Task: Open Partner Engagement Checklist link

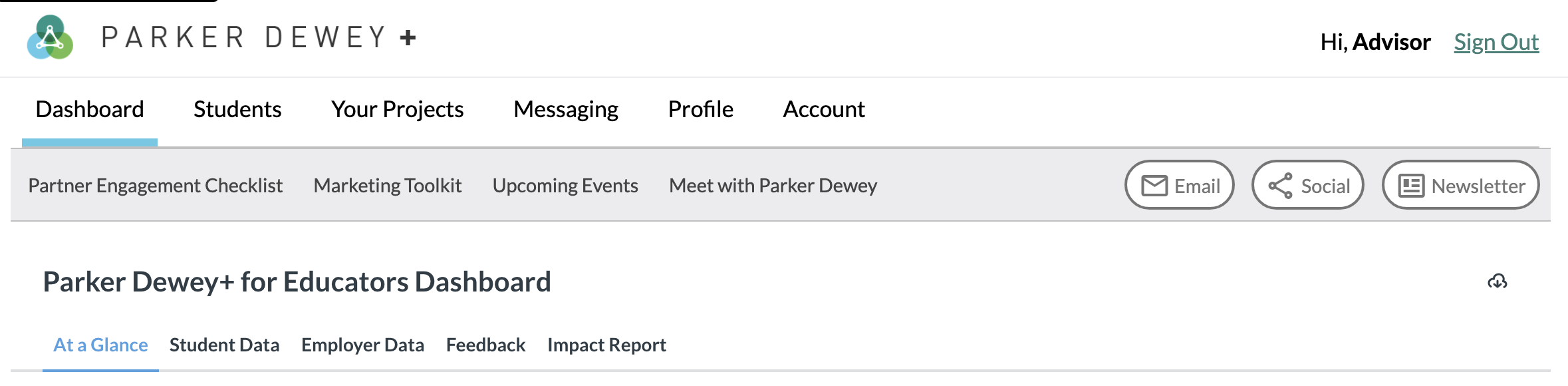Action: (156, 186)
